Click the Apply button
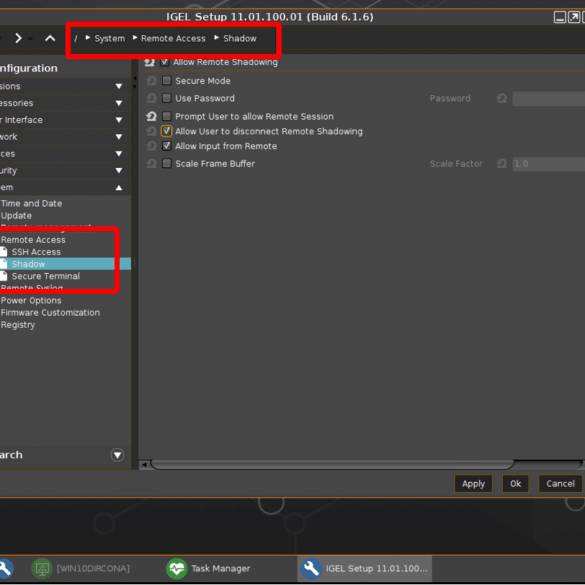585x585 pixels. click(x=473, y=484)
